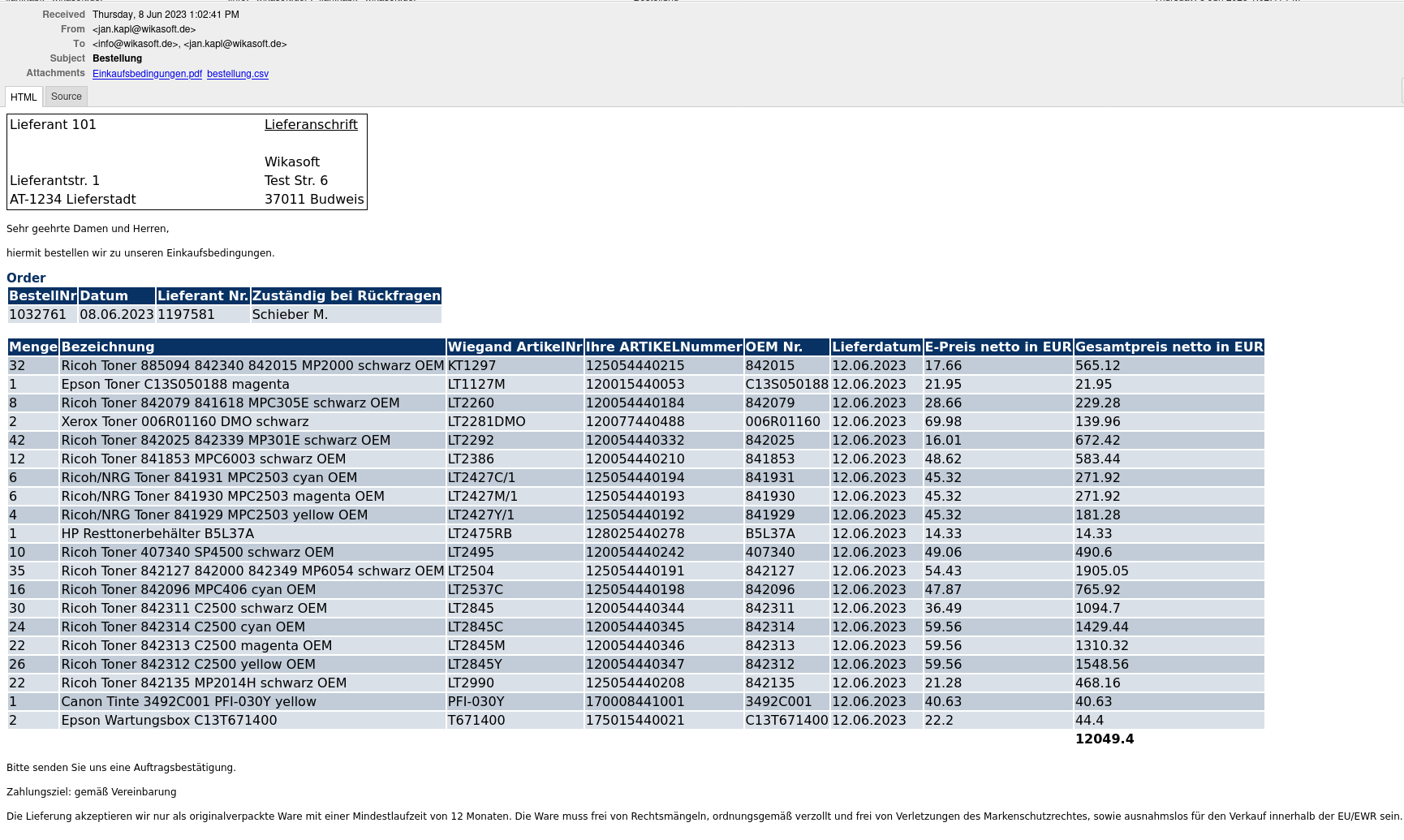Click the total sum 12049.4
Screen dimensions: 1404x840
1104,739
